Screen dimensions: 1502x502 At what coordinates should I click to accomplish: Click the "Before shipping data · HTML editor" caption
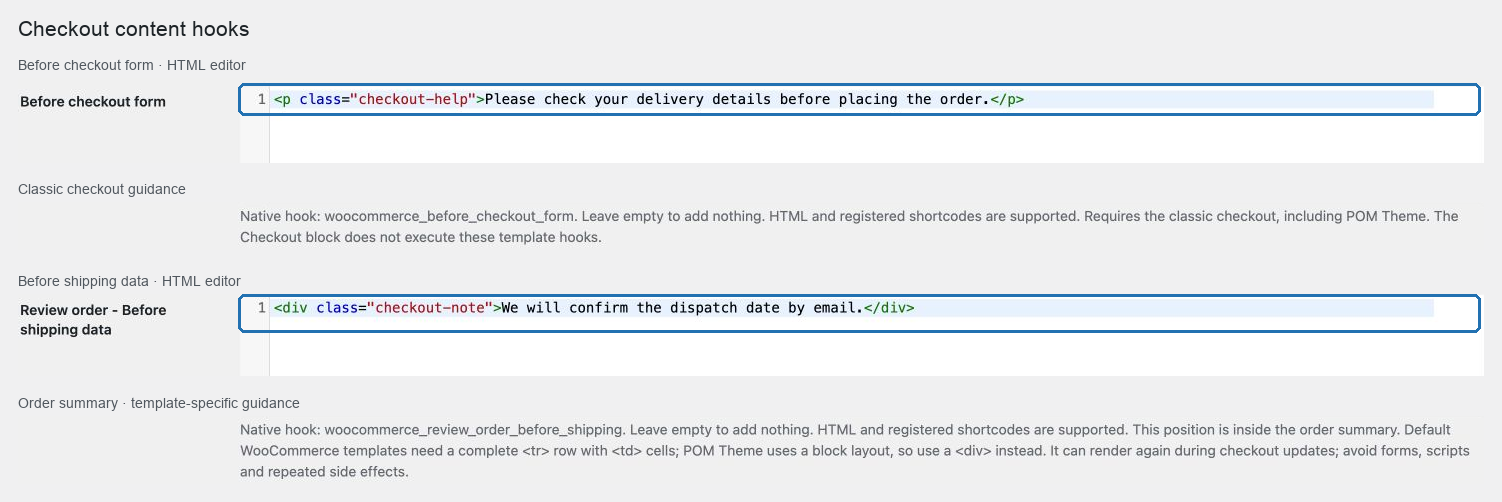[129, 281]
